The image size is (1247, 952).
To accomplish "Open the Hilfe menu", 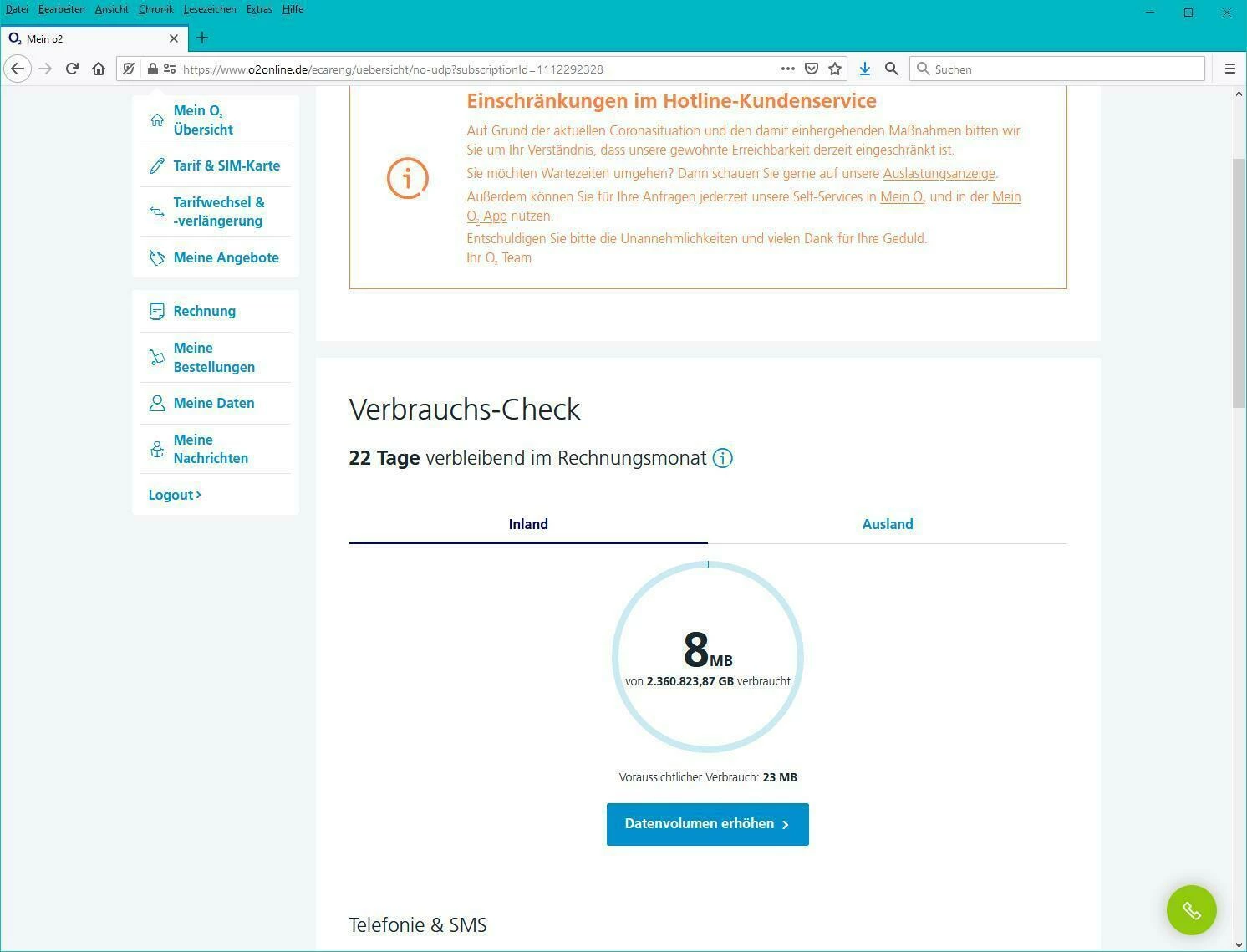I will (293, 9).
